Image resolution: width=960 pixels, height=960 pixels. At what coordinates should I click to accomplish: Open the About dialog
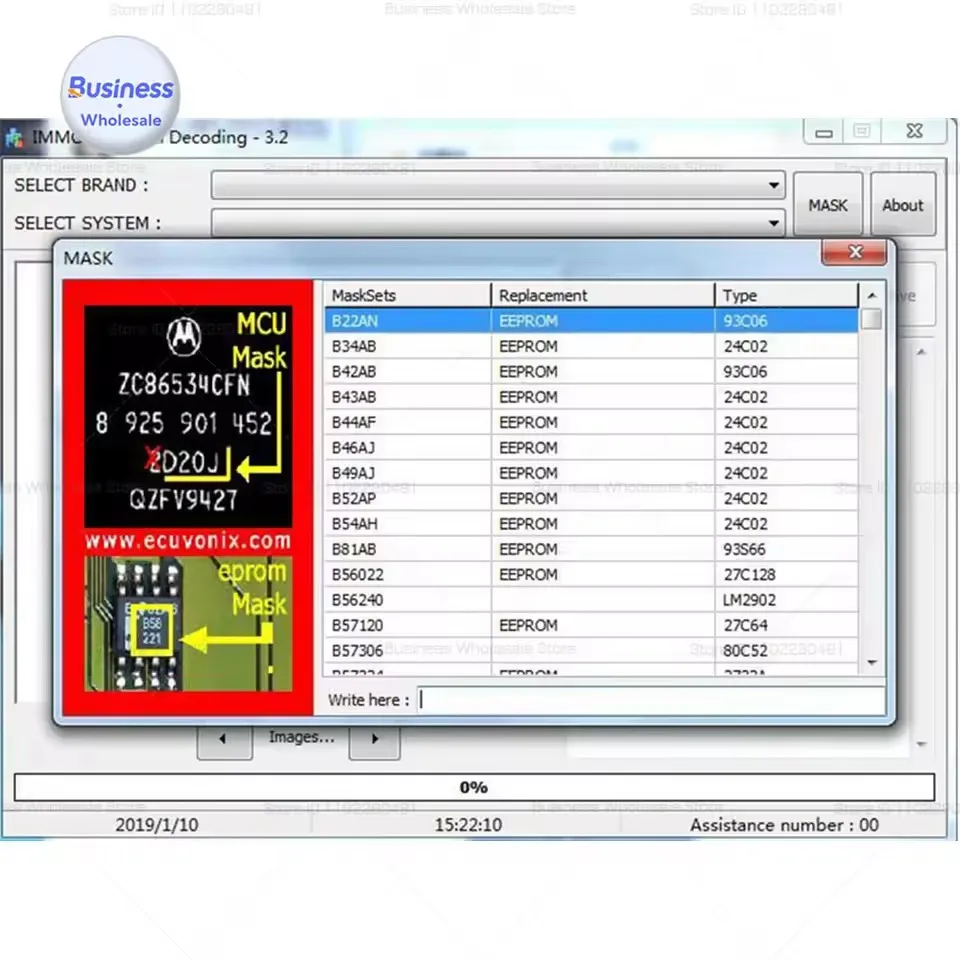(x=902, y=204)
